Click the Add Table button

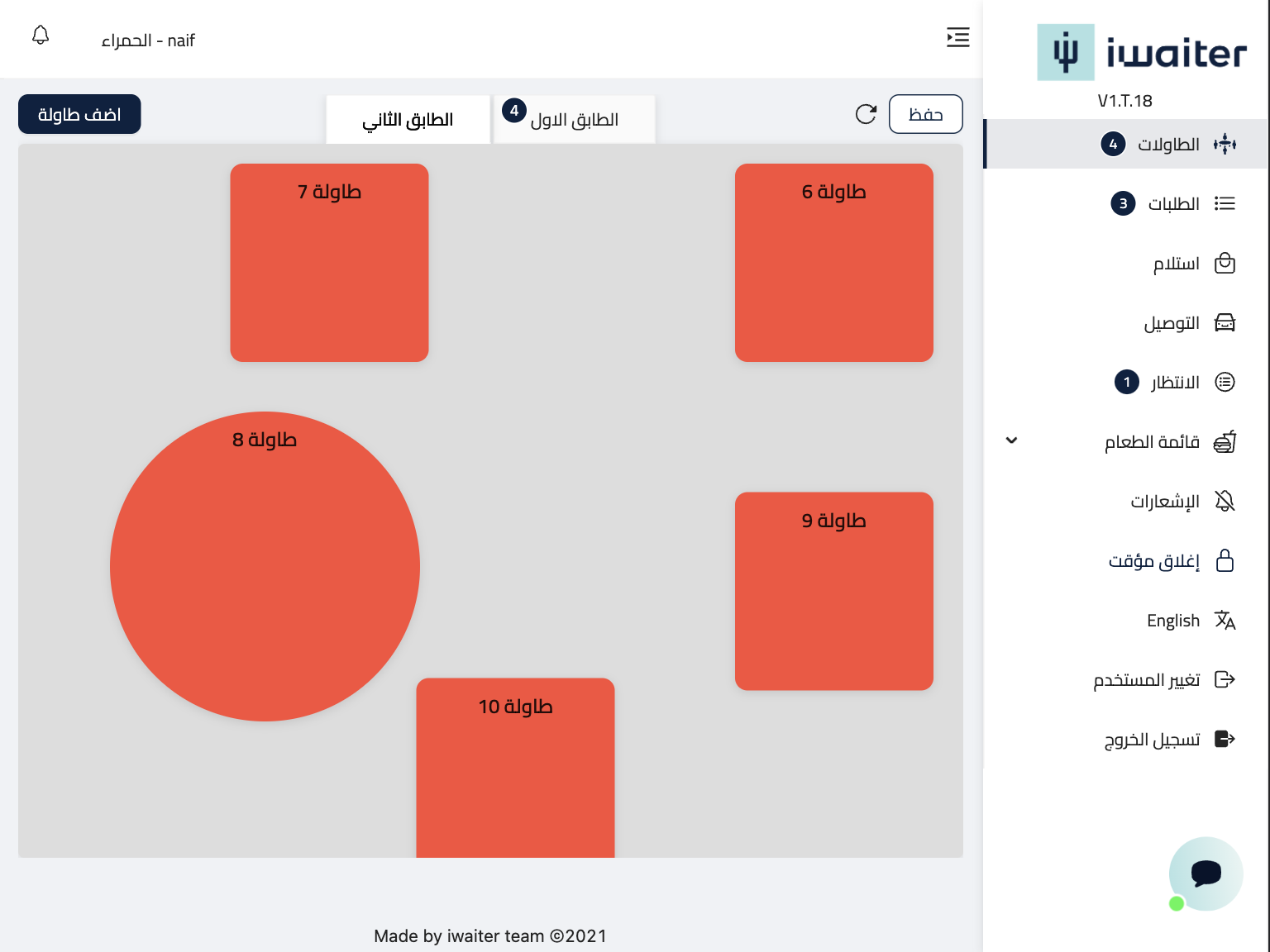click(x=79, y=114)
